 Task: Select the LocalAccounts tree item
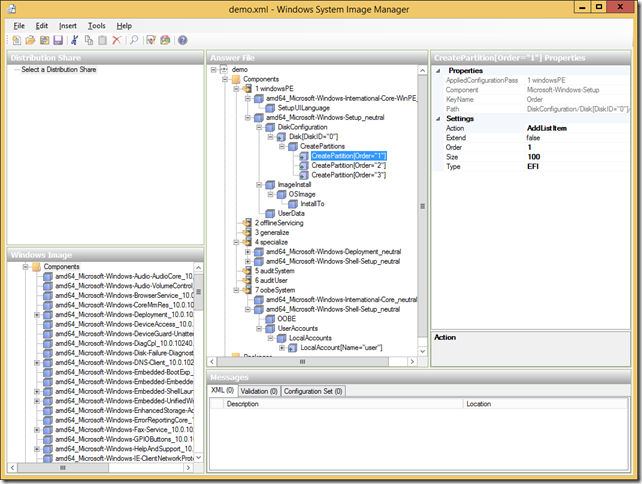310,338
